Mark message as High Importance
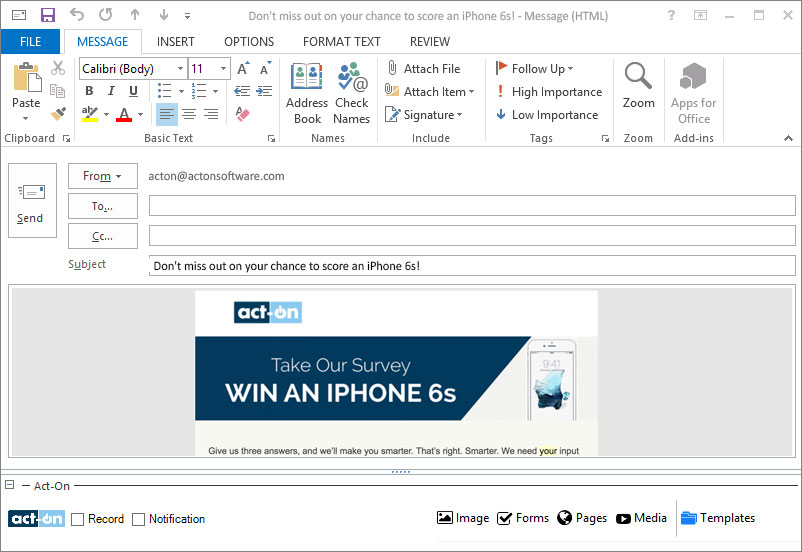 point(549,92)
